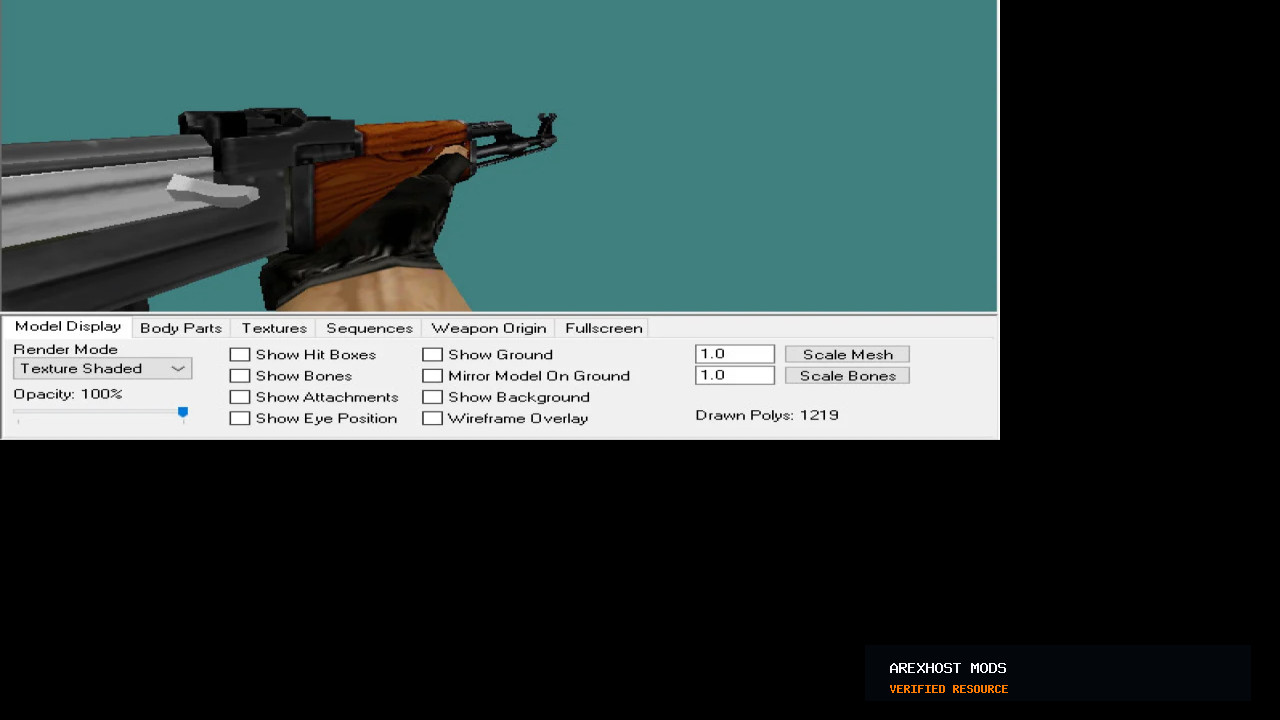Open the Render Mode dropdown
The image size is (1280, 720).
[102, 369]
